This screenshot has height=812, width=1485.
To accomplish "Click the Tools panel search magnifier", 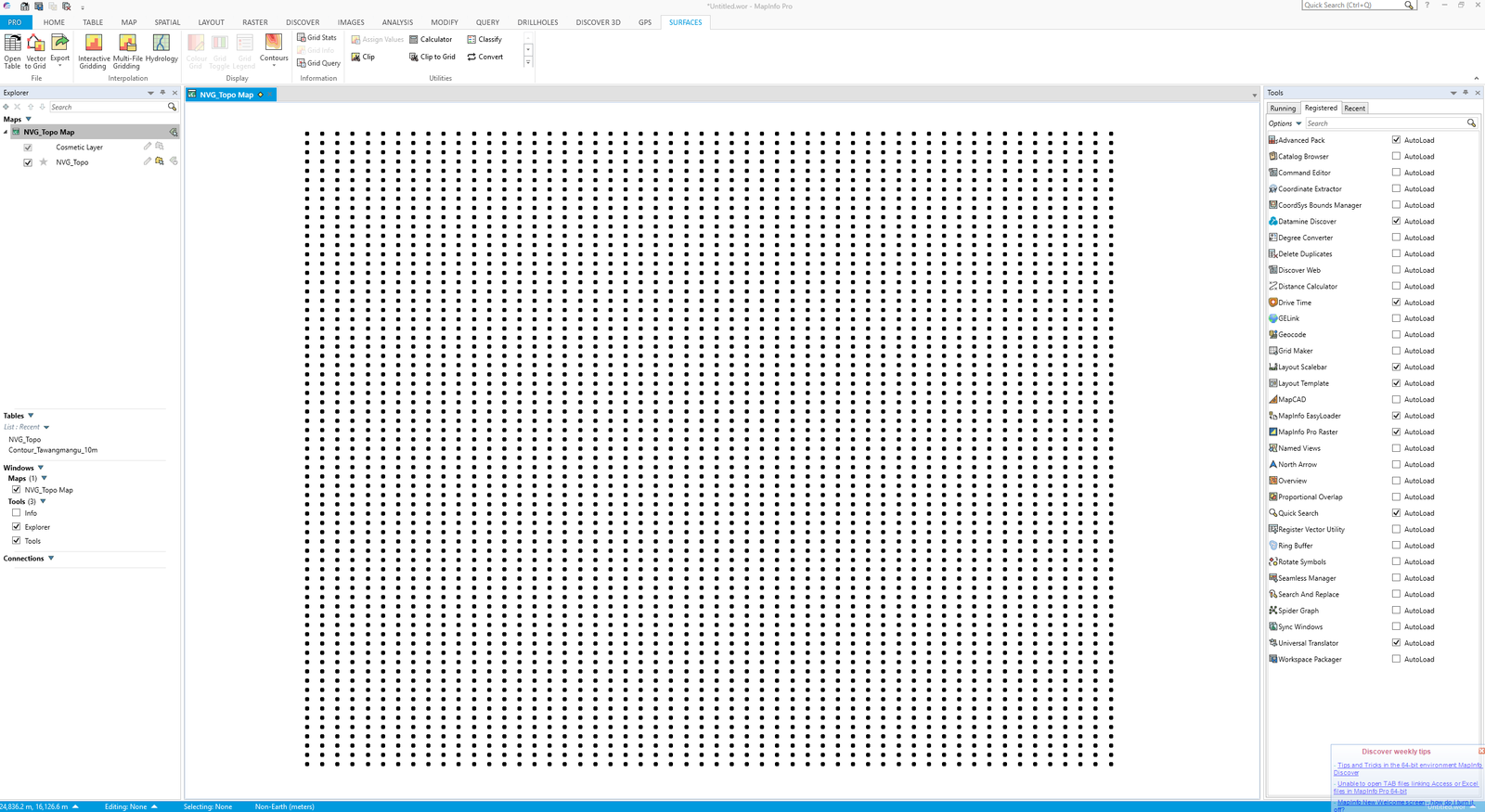I will pyautogui.click(x=1471, y=123).
